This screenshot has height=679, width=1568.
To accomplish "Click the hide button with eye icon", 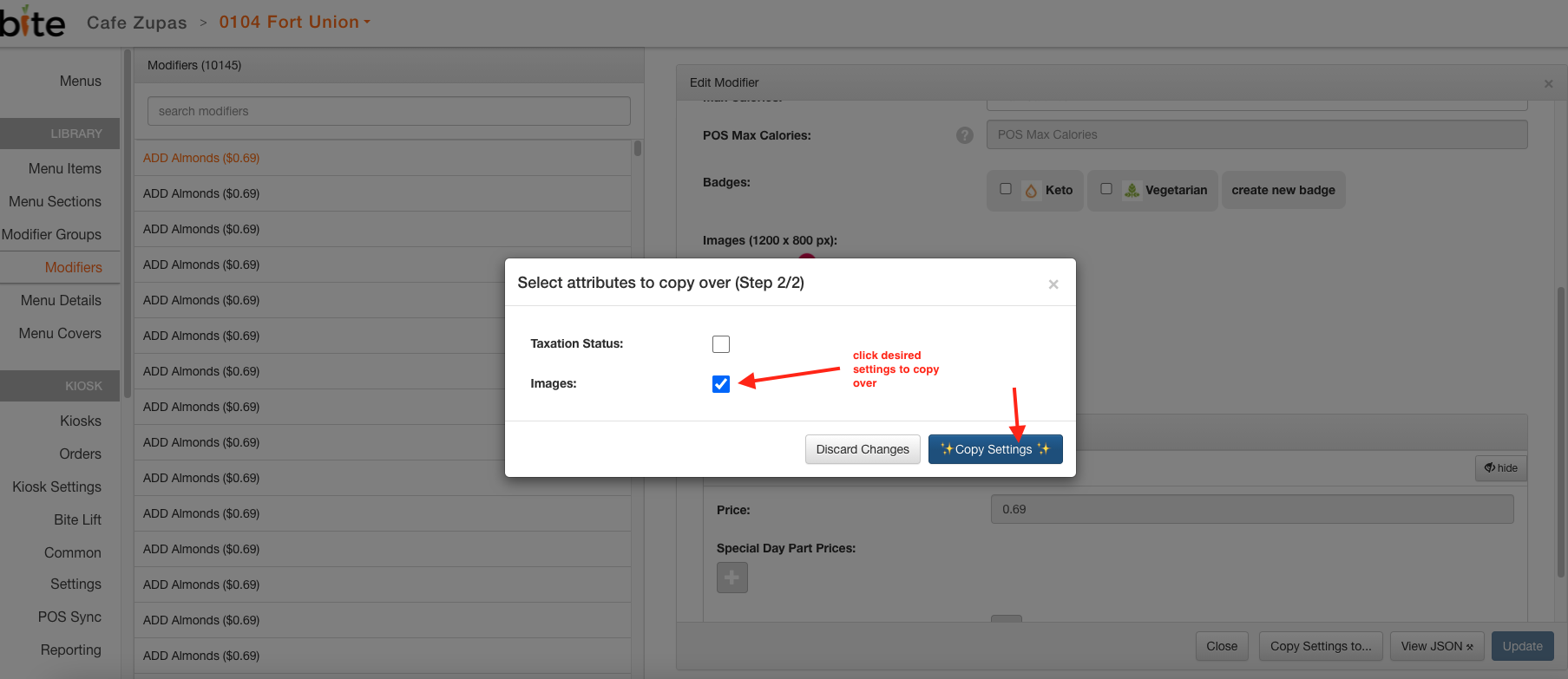I will coord(1500,468).
